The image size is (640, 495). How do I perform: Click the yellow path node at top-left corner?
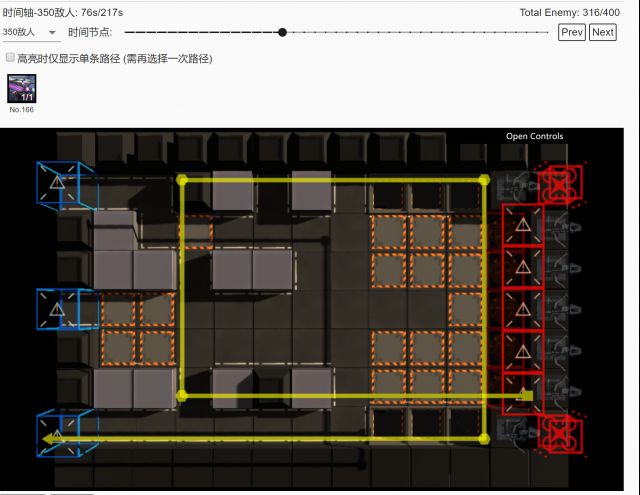pyautogui.click(x=182, y=180)
